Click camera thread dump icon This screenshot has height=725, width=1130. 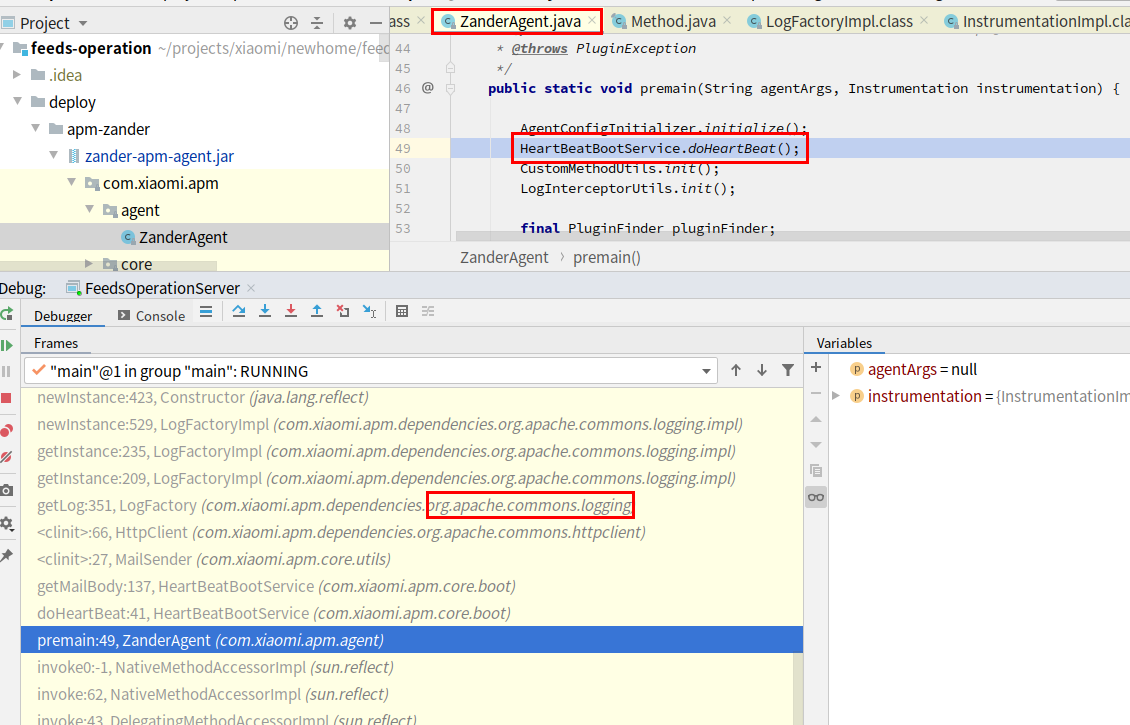tap(6, 490)
